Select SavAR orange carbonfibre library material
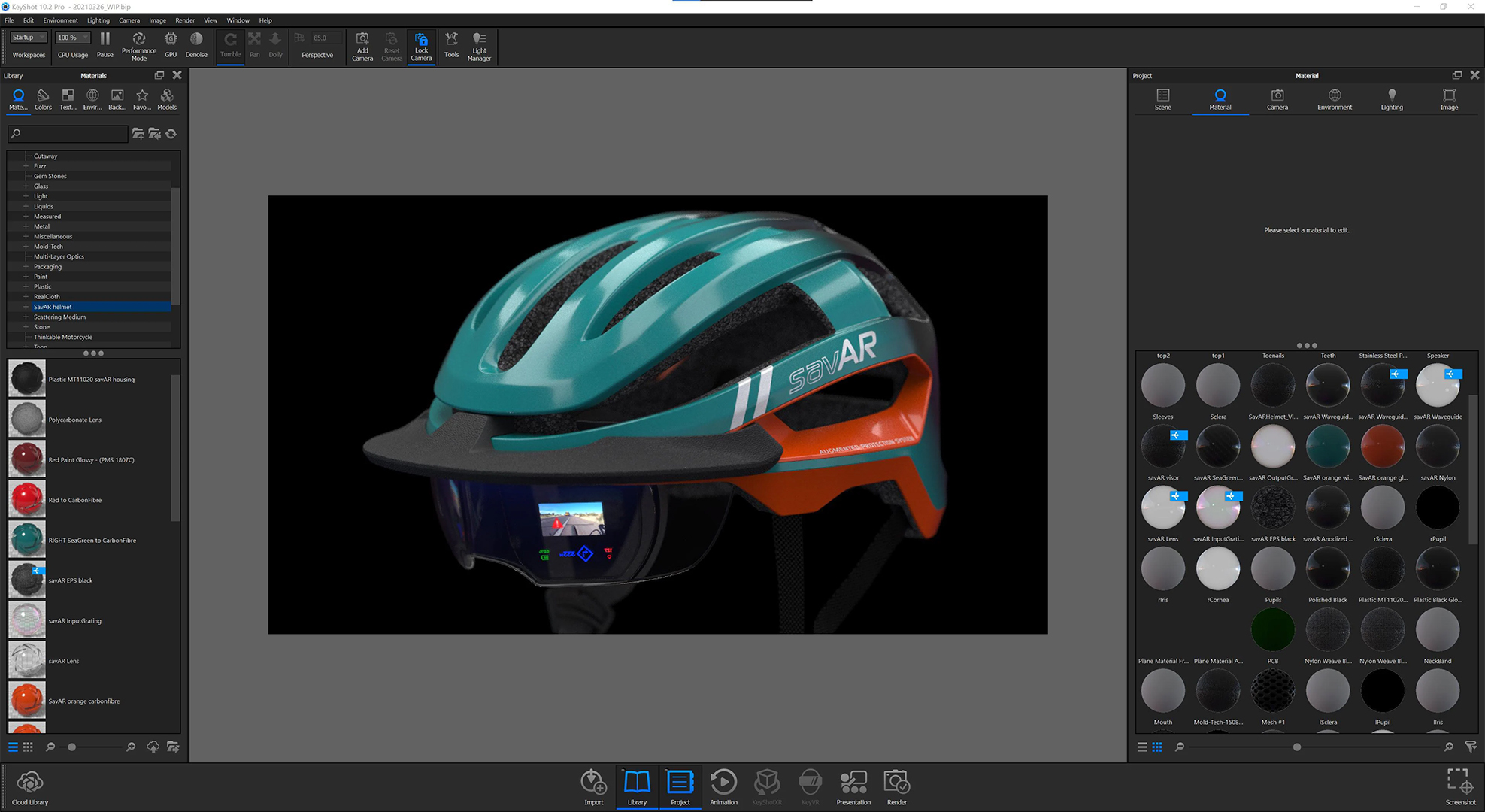 [89, 701]
